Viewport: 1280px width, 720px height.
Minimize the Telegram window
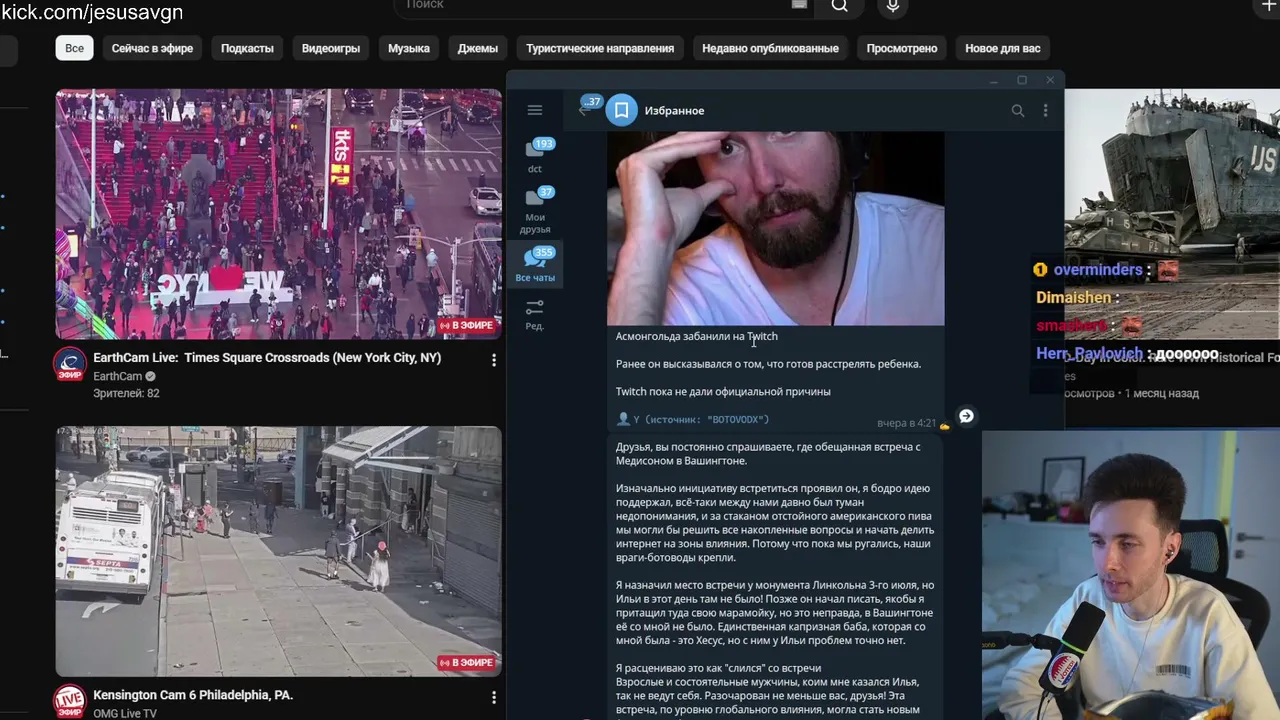994,80
